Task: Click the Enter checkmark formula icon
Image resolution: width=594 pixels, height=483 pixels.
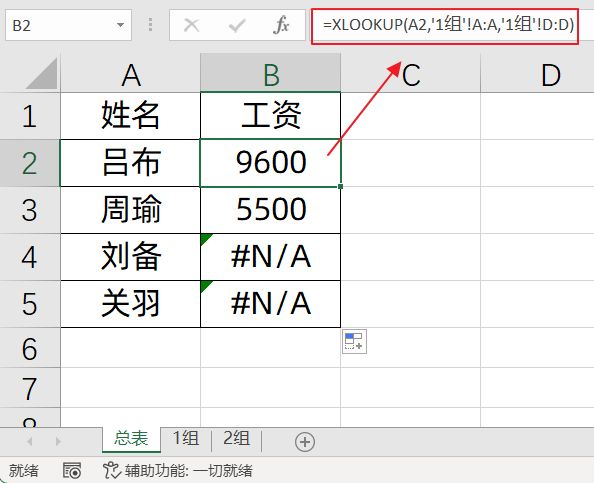Action: [237, 26]
